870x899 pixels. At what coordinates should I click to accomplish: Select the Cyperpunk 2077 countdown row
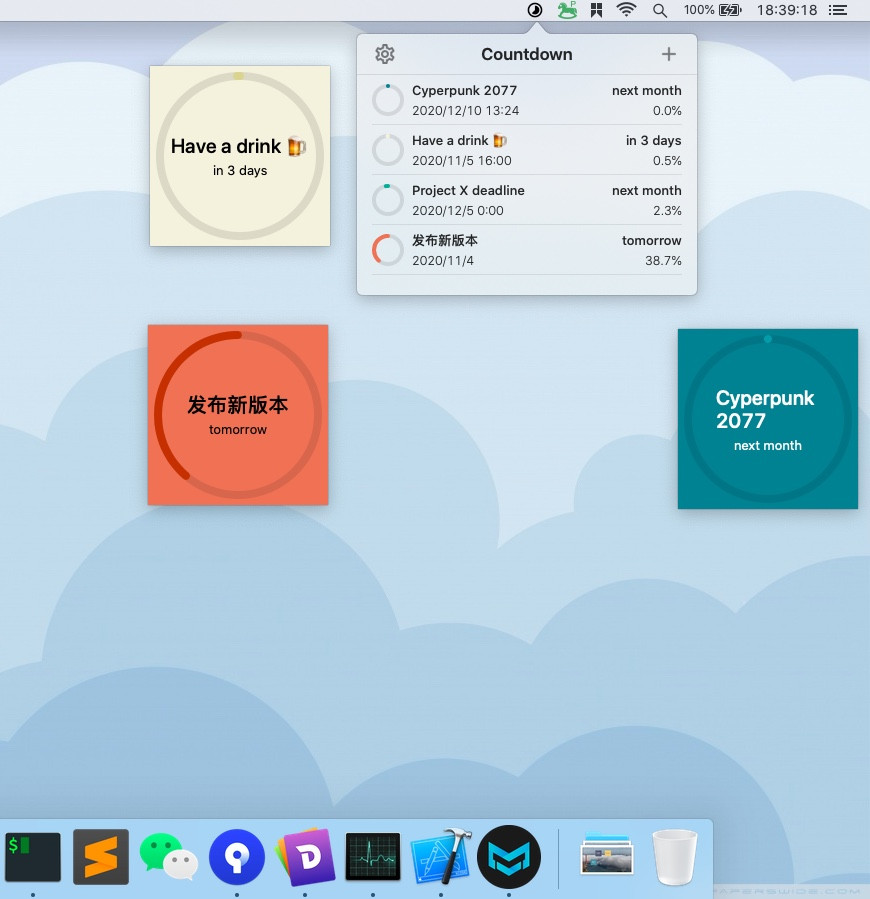pyautogui.click(x=526, y=100)
